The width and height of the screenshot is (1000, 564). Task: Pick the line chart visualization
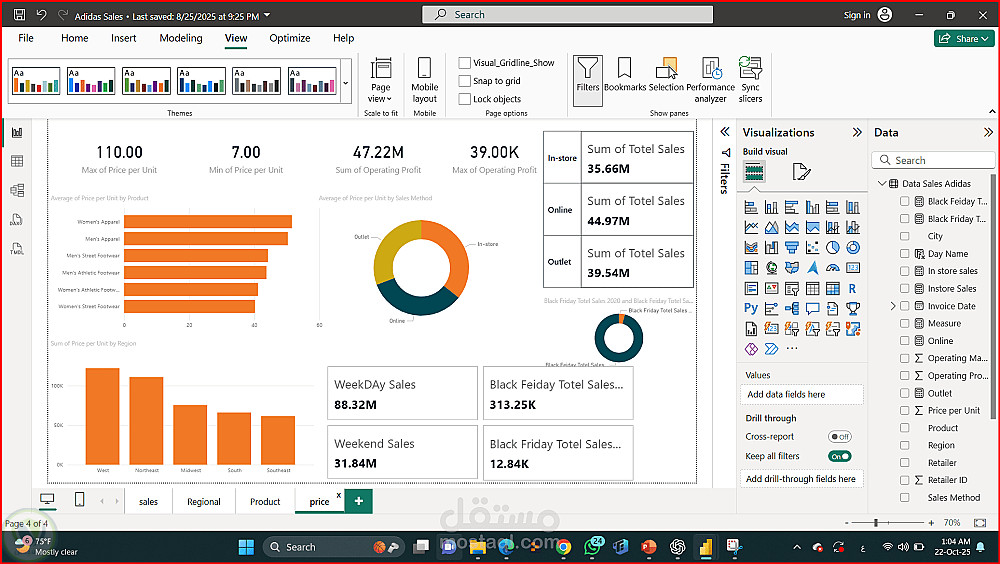click(x=751, y=227)
